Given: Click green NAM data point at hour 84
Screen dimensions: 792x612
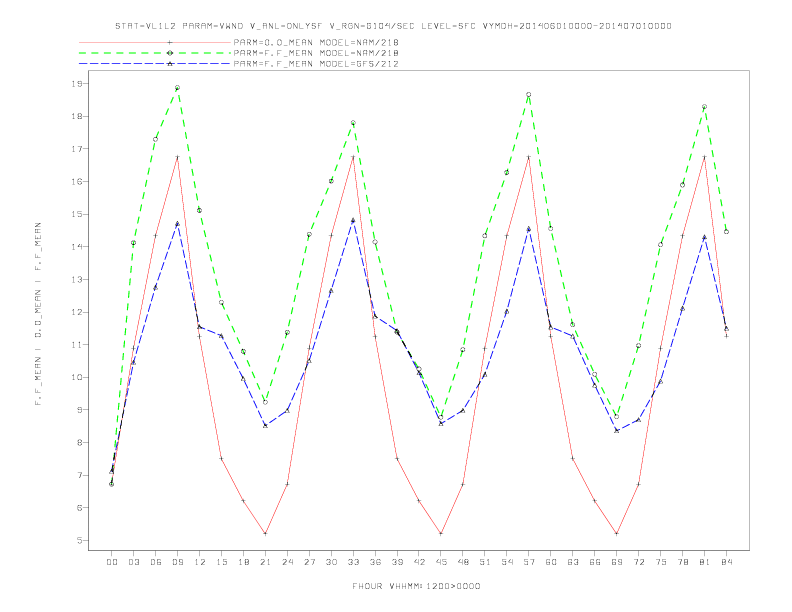Looking at the screenshot, I should click(x=726, y=232).
